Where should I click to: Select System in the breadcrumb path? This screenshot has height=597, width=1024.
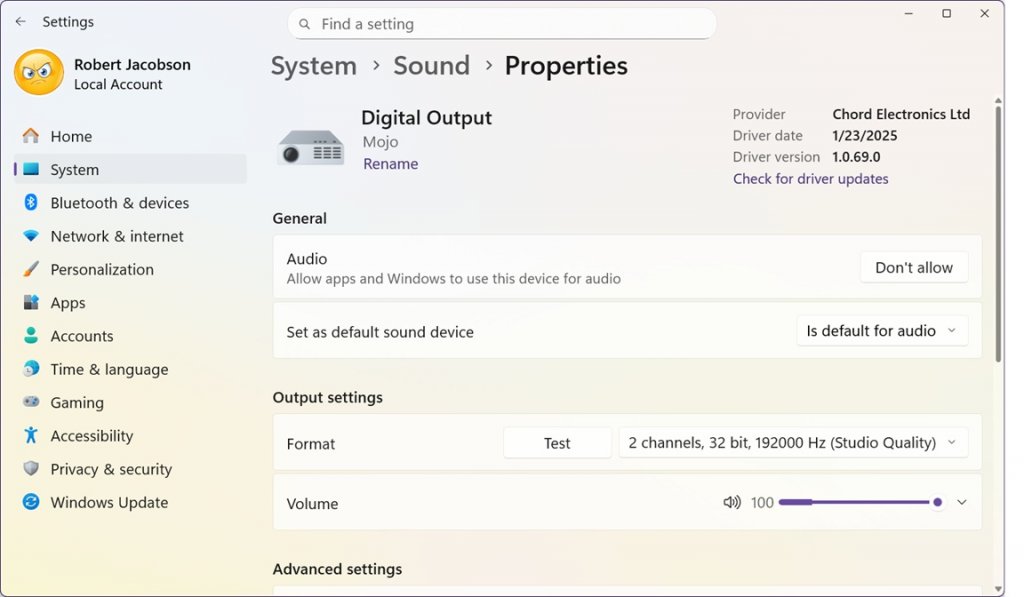pos(313,65)
